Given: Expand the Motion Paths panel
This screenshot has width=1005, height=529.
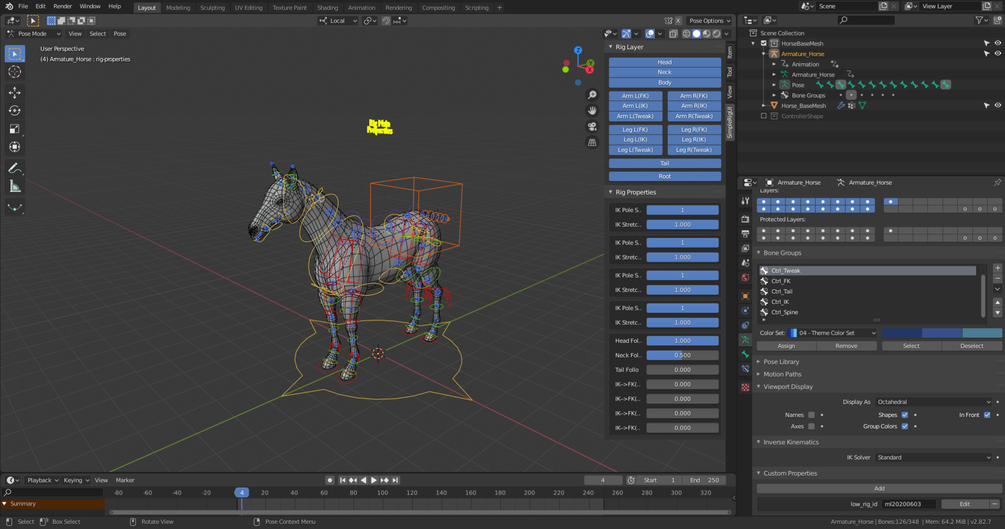Looking at the screenshot, I should click(782, 374).
